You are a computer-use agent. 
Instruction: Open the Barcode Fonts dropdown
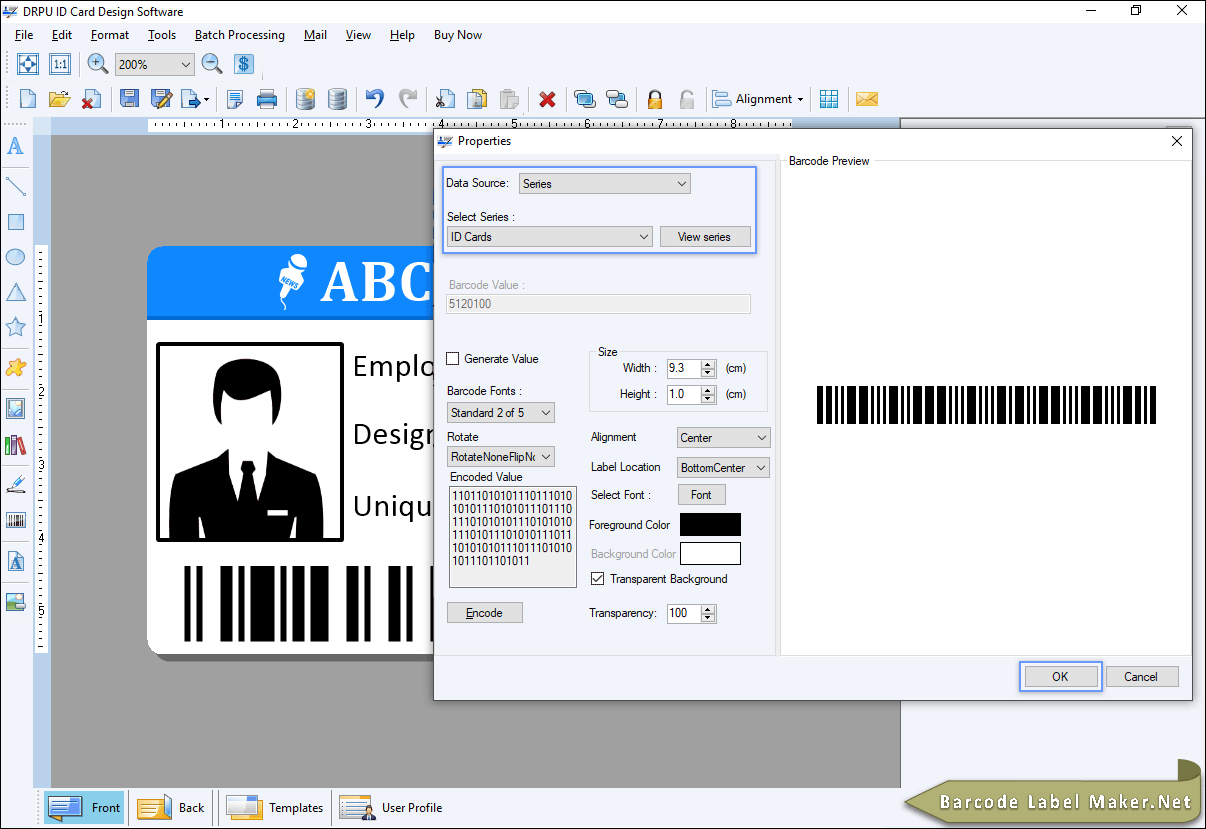501,413
